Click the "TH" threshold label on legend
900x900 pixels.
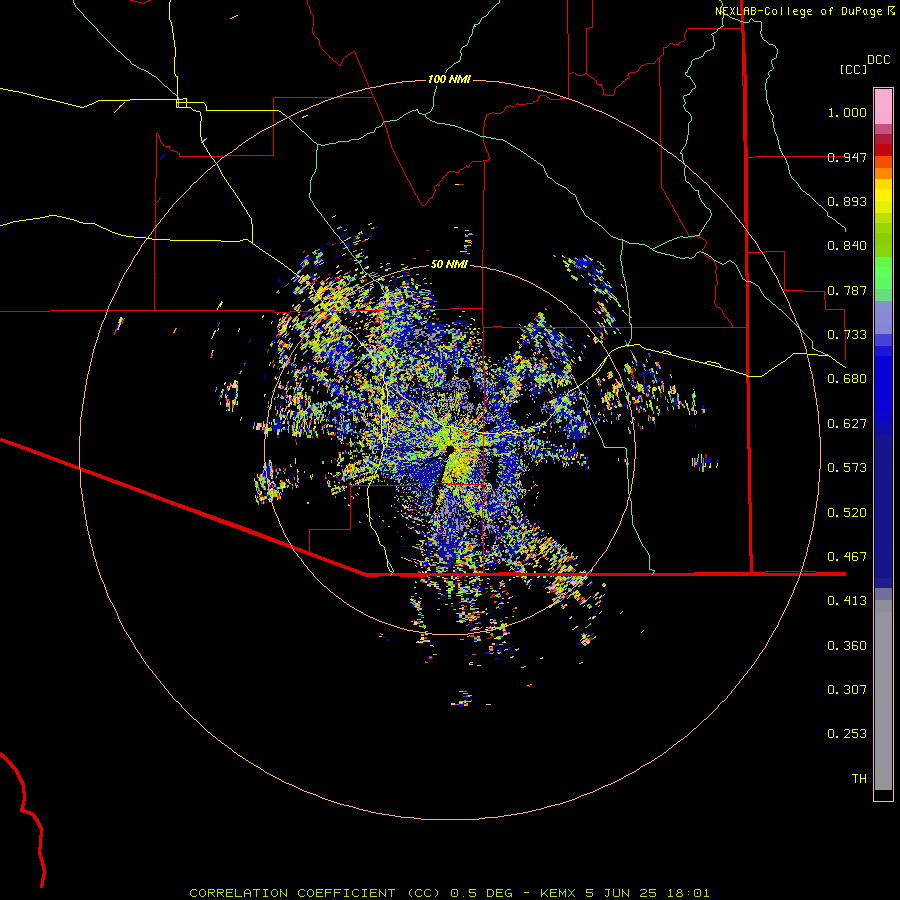click(859, 779)
